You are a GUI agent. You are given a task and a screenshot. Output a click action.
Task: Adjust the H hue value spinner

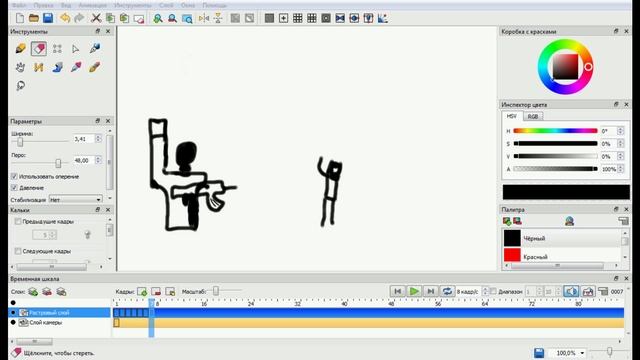pos(620,131)
